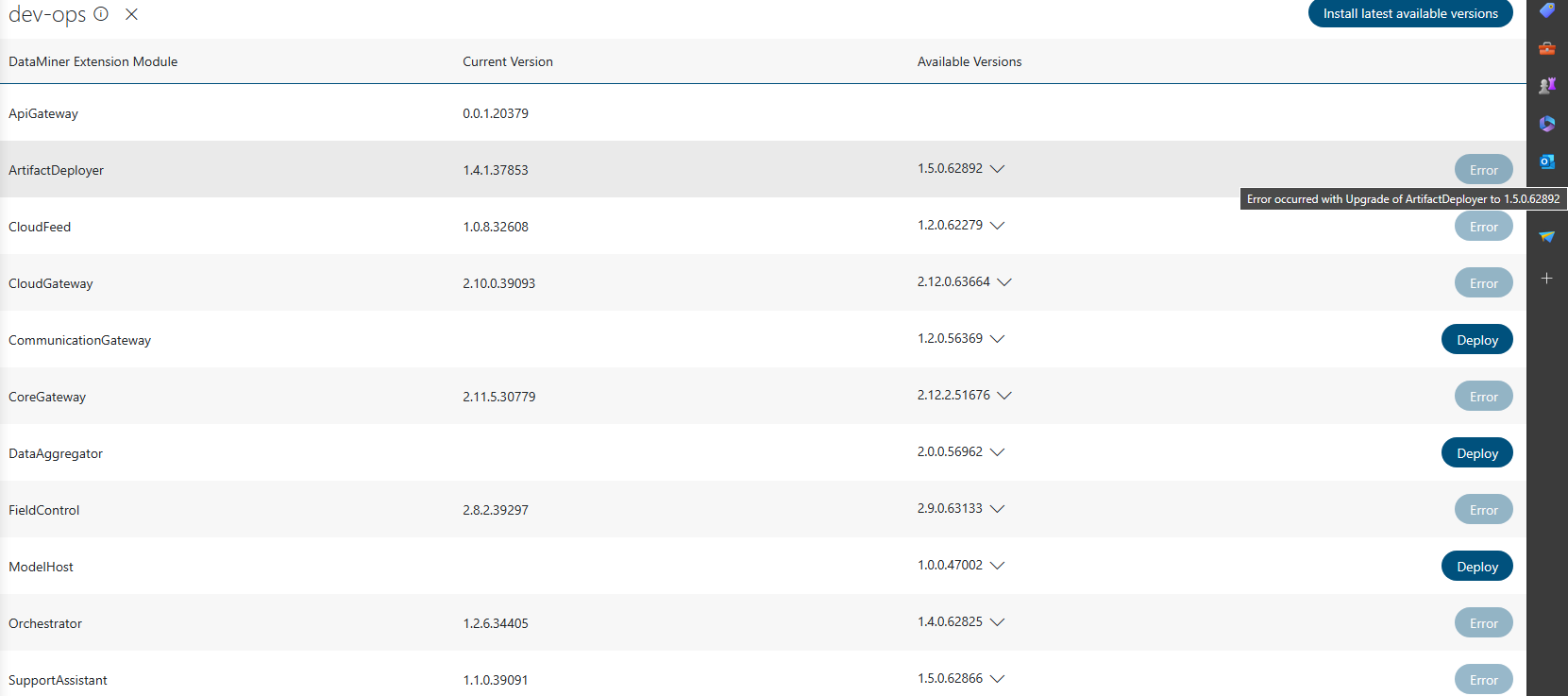
Task: Close the dev-ops panel with the X
Action: (132, 14)
